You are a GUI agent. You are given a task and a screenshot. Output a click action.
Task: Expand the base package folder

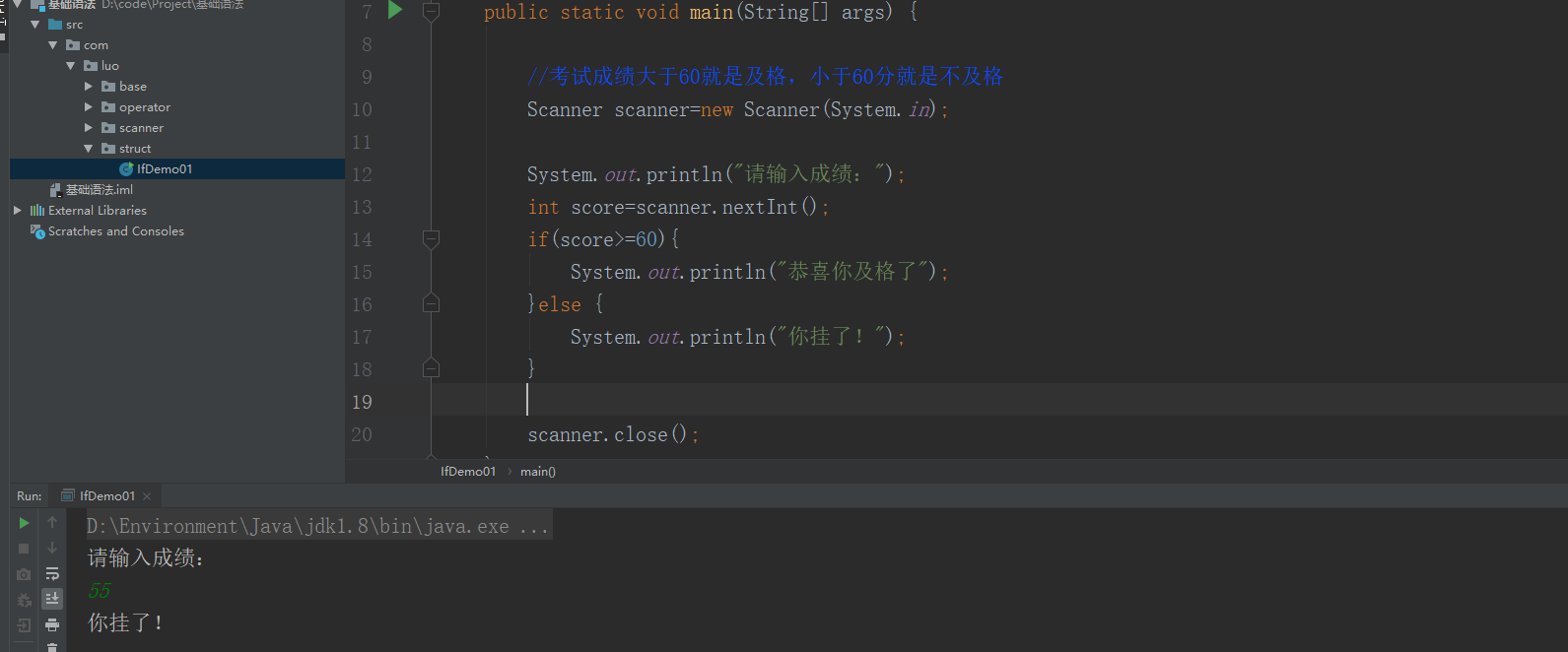89,87
